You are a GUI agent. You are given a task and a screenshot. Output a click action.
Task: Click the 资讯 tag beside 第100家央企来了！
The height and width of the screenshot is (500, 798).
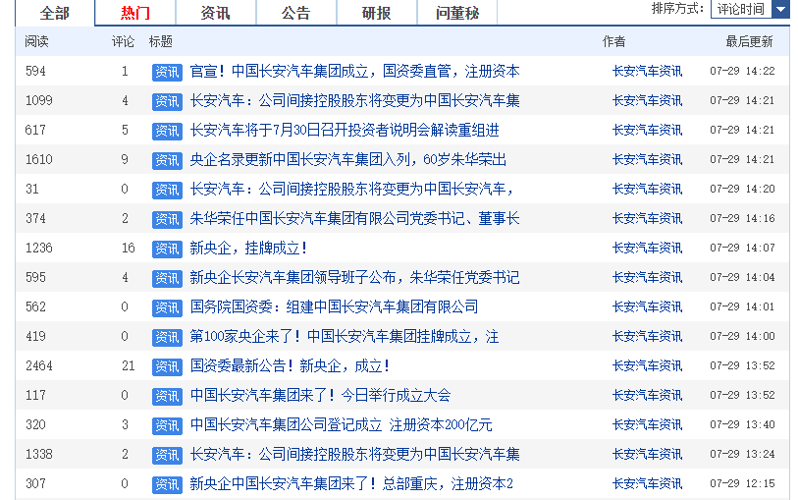tap(167, 338)
